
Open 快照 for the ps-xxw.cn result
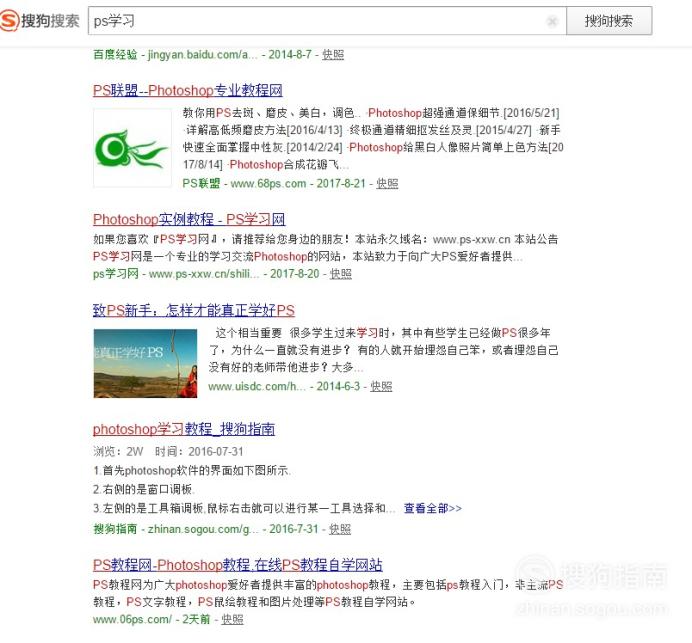(341, 274)
